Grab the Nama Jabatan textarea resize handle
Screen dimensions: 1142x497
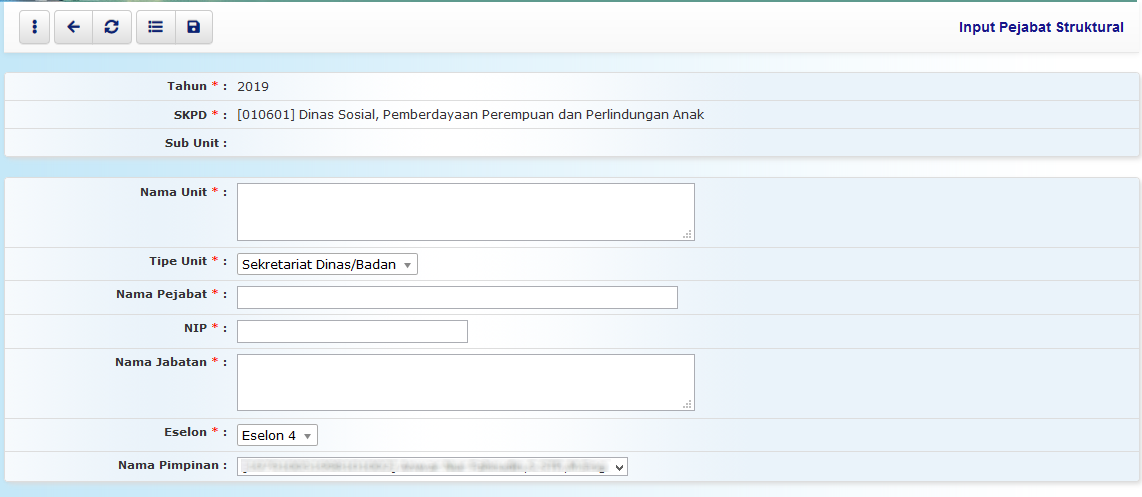tap(687, 404)
